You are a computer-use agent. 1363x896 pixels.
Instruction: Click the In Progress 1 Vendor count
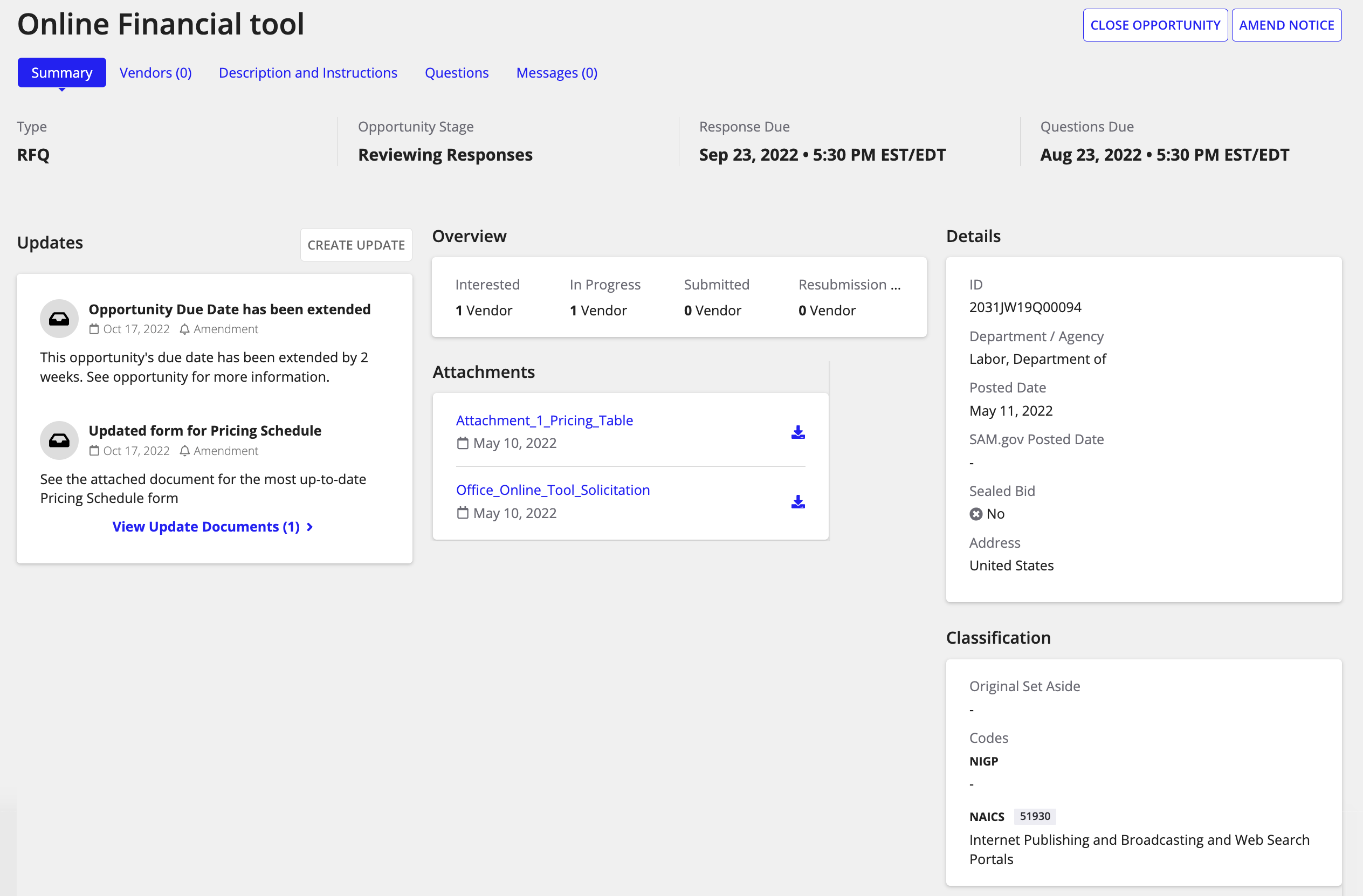pos(598,311)
